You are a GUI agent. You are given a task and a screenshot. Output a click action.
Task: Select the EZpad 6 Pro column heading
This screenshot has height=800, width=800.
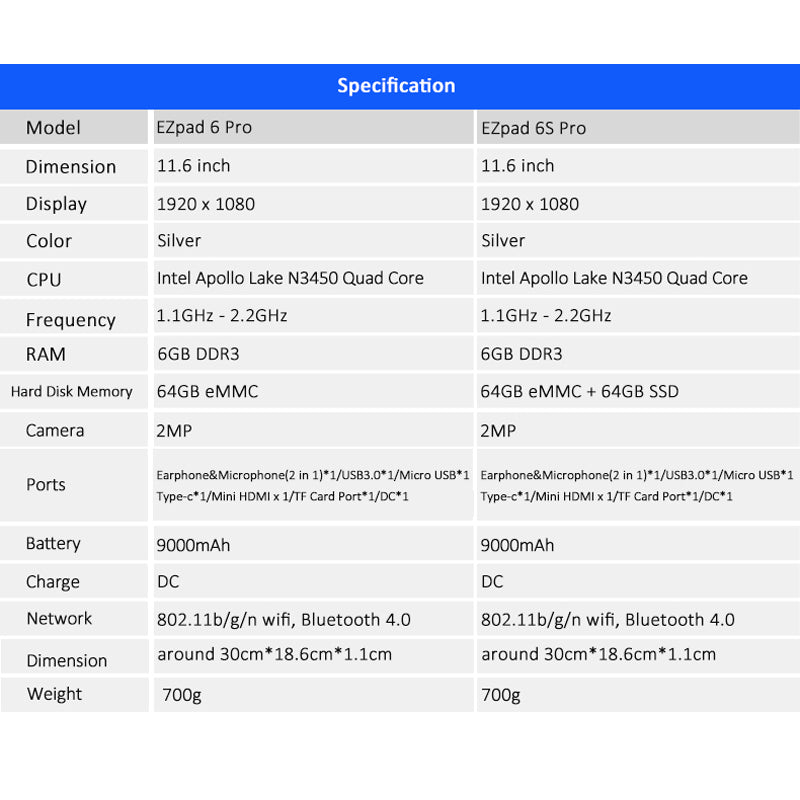tap(204, 128)
